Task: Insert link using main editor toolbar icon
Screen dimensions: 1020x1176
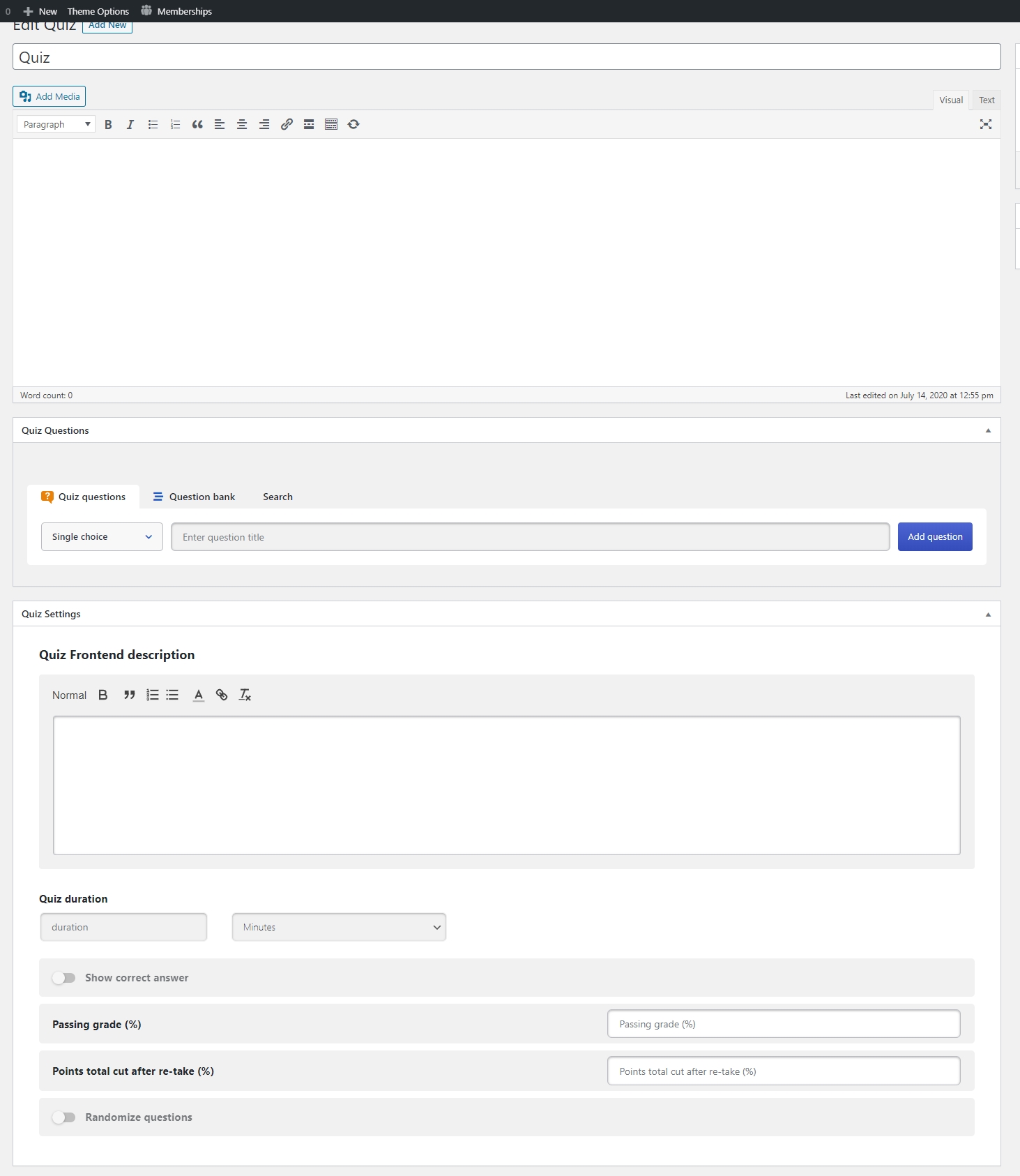Action: coord(287,124)
